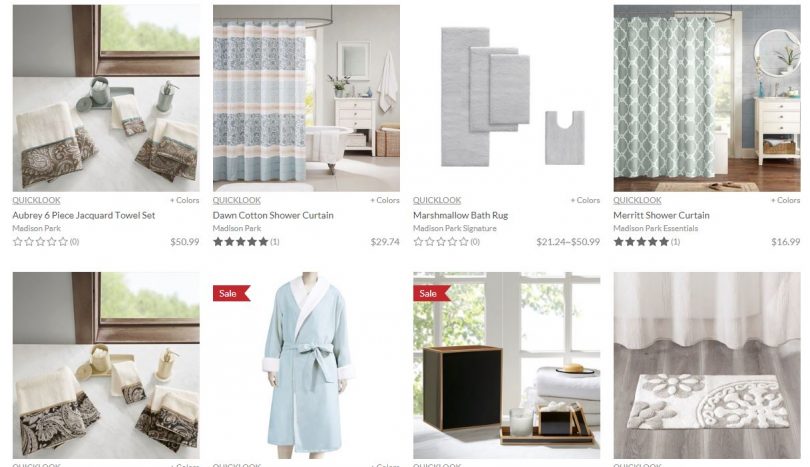This screenshot has width=810, height=467.
Task: Open the black wastebasket product image
Action: point(507,365)
